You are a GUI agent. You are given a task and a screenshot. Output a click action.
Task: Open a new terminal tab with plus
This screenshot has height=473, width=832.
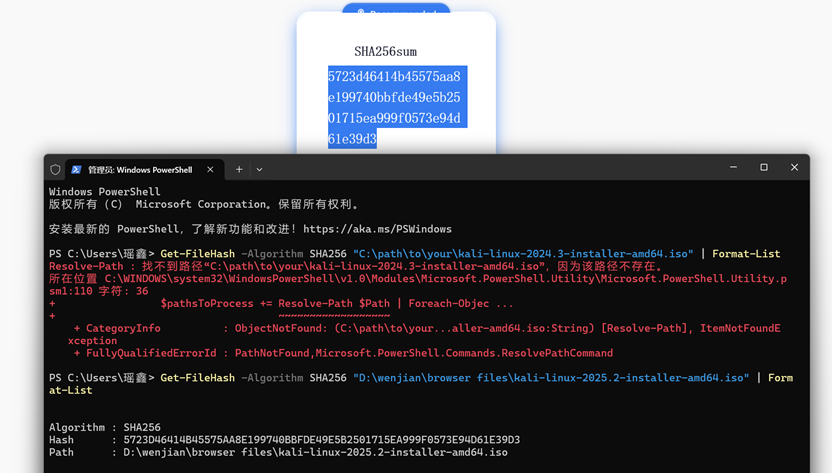(x=239, y=169)
